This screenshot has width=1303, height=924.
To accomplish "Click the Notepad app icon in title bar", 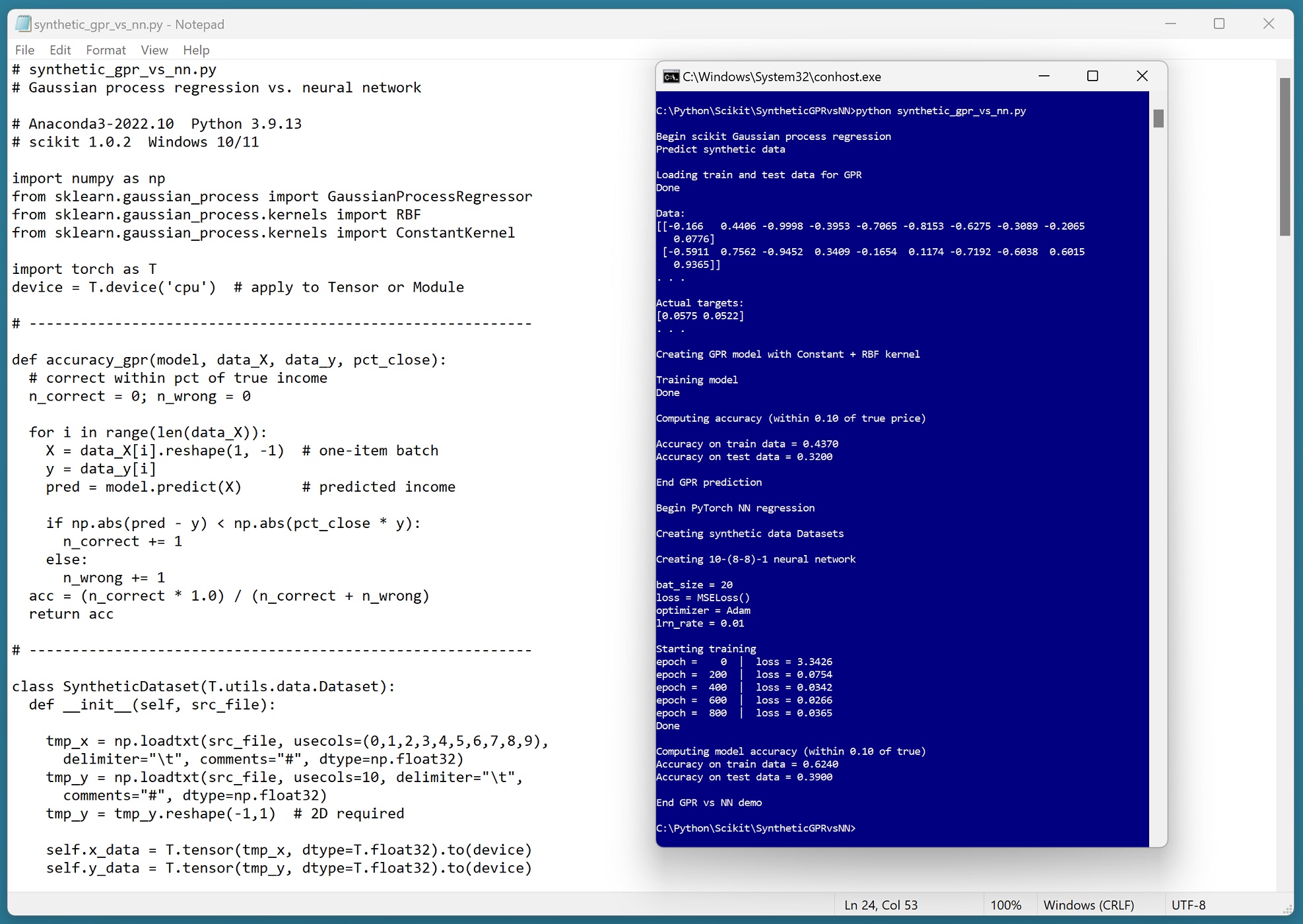I will (23, 24).
